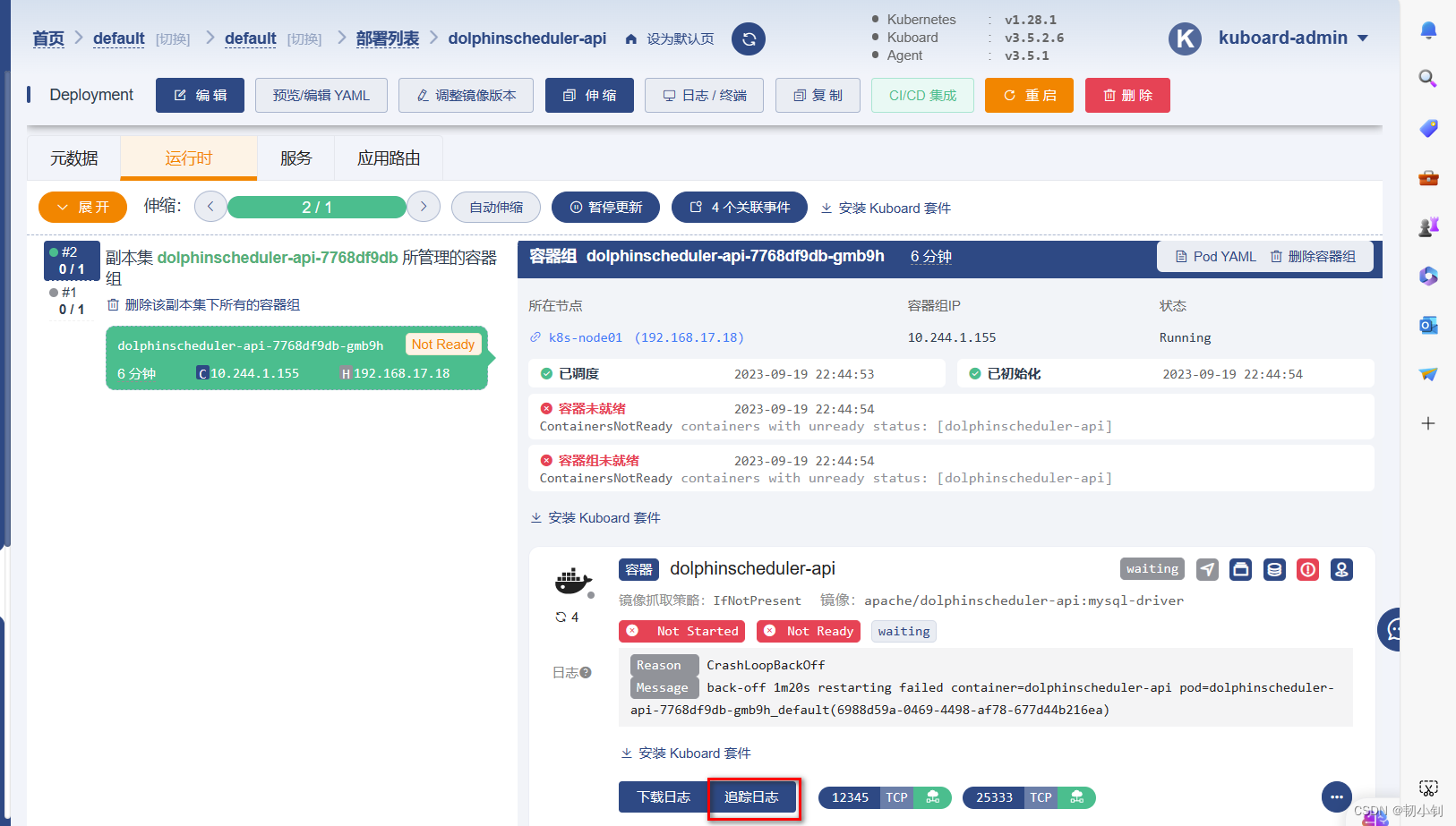Click 安装 Kuboard 套件 beside 关联事件
Image resolution: width=1456 pixels, height=826 pixels.
[x=886, y=208]
